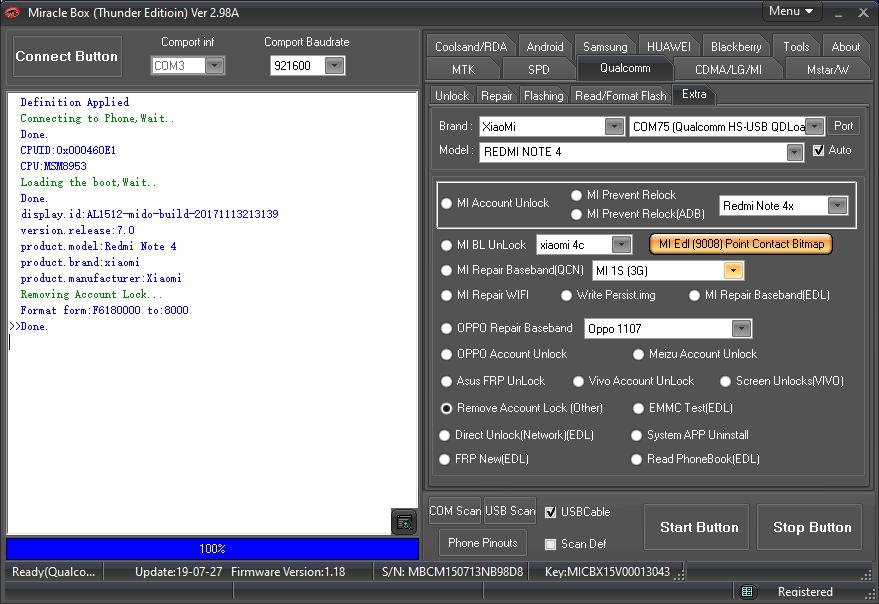Viewport: 879px width, 604px height.
Task: Click the Port button
Action: pyautogui.click(x=843, y=126)
